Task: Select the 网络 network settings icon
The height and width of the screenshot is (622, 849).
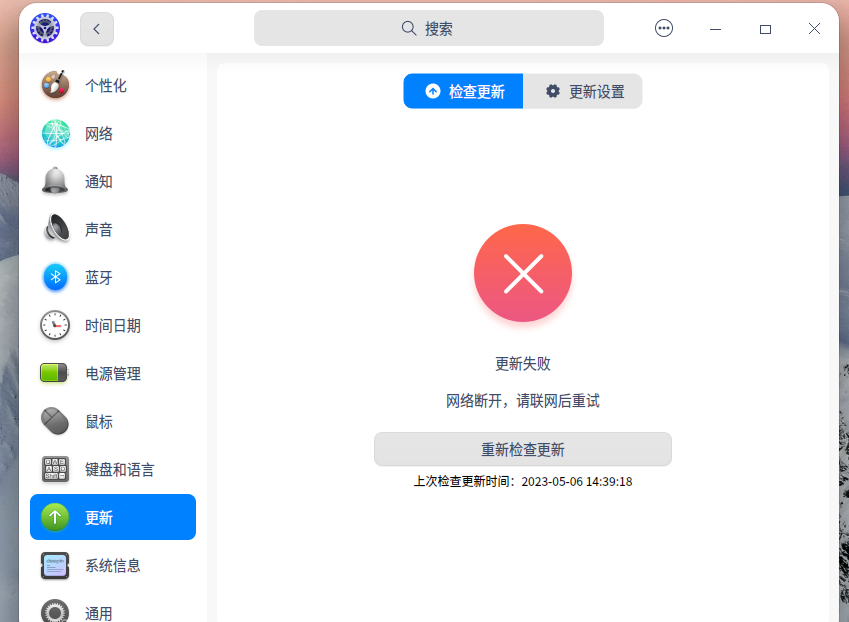Action: point(55,133)
